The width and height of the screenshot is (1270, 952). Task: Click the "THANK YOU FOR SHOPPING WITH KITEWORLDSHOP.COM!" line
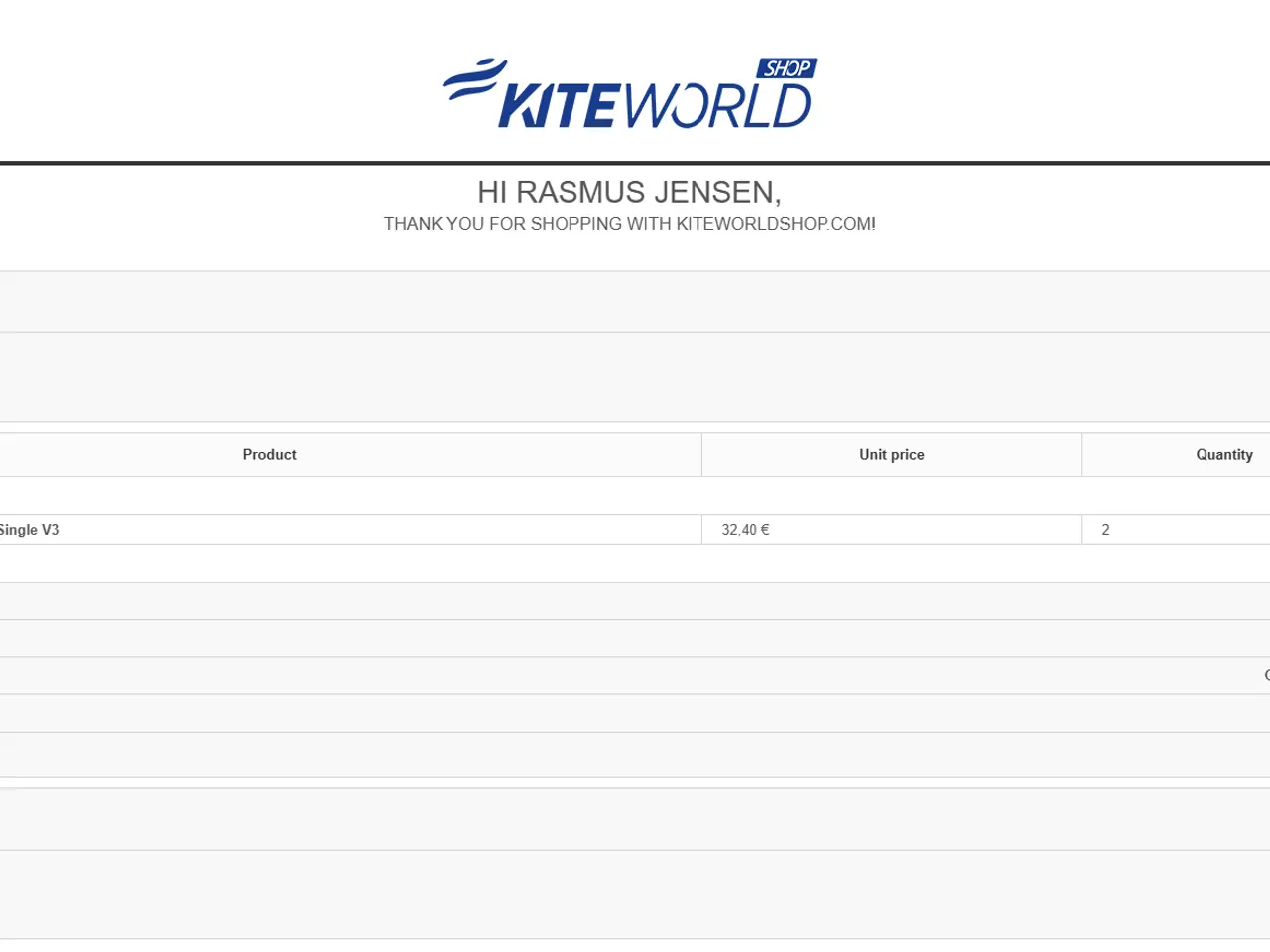[x=629, y=224]
